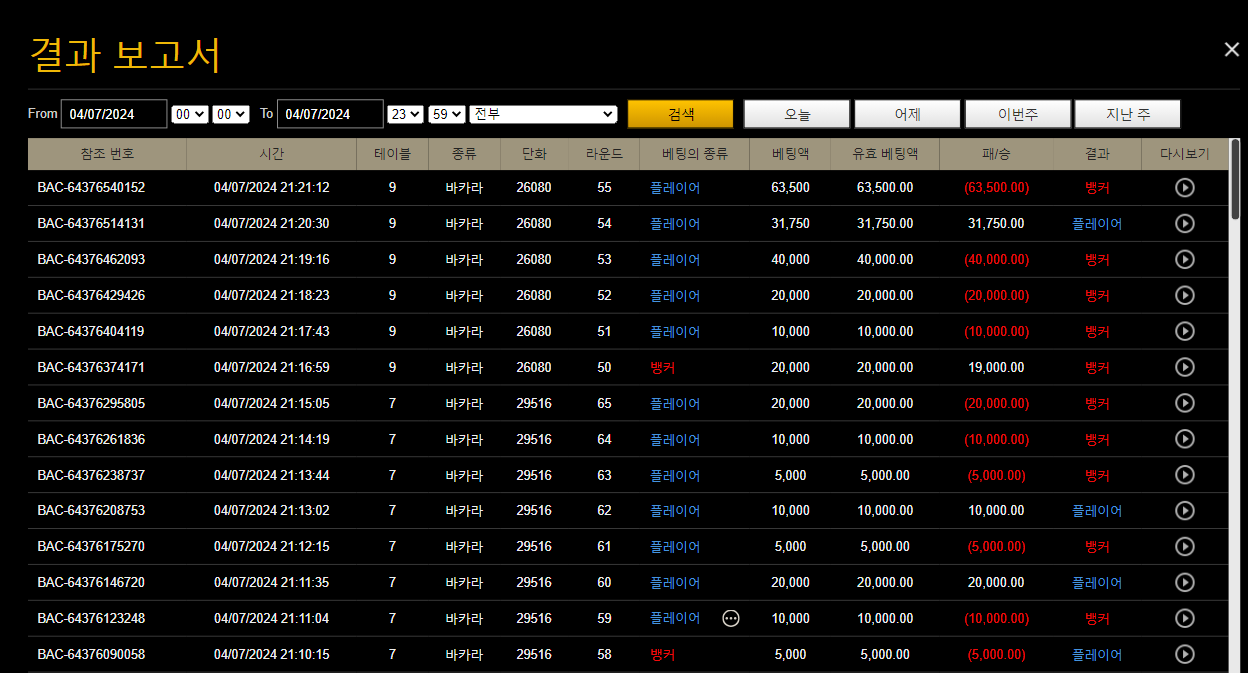Click 플레이어 result in round 54 row
Image resolution: width=1248 pixels, height=673 pixels.
1097,224
